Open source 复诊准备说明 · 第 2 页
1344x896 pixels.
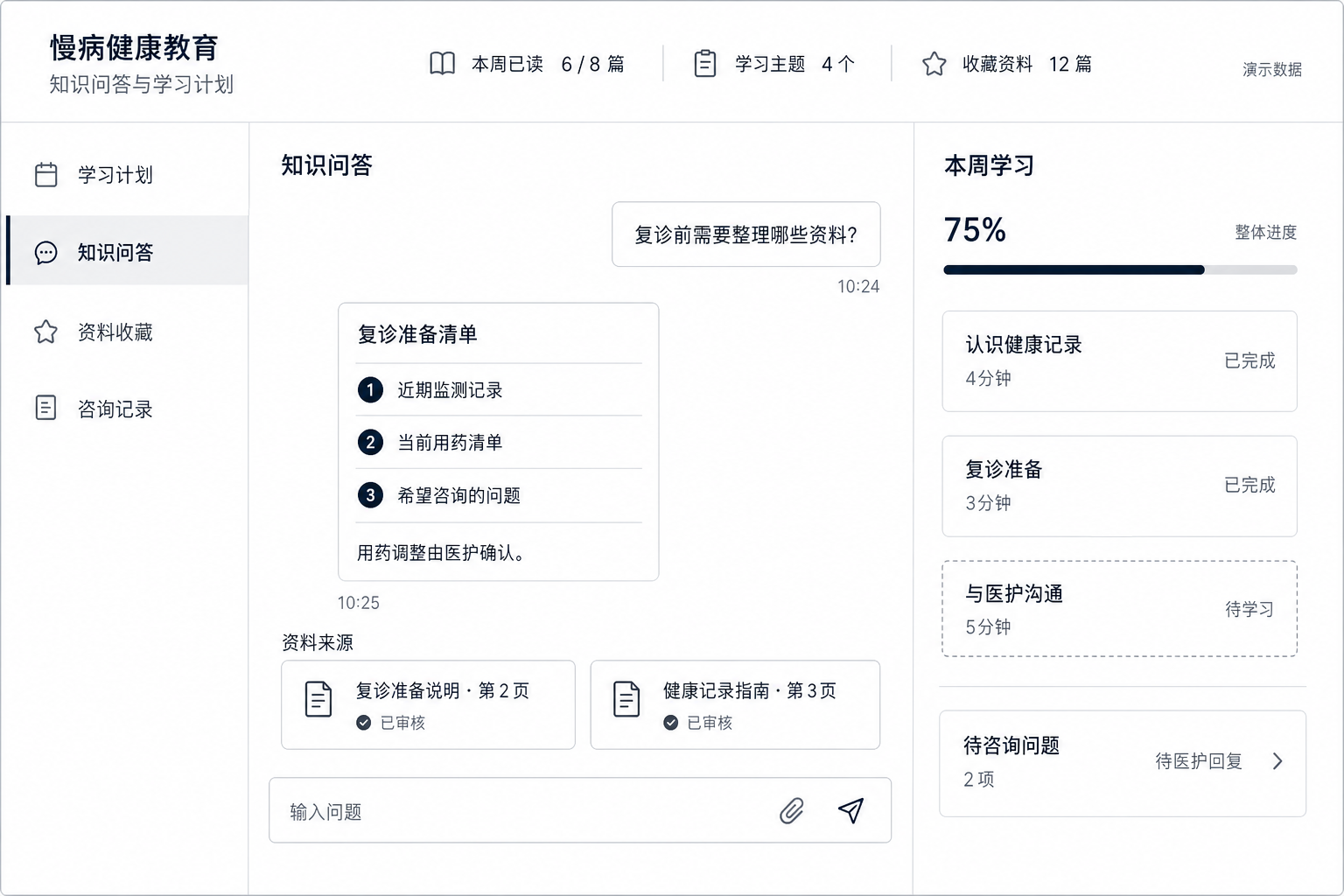pyautogui.click(x=428, y=704)
